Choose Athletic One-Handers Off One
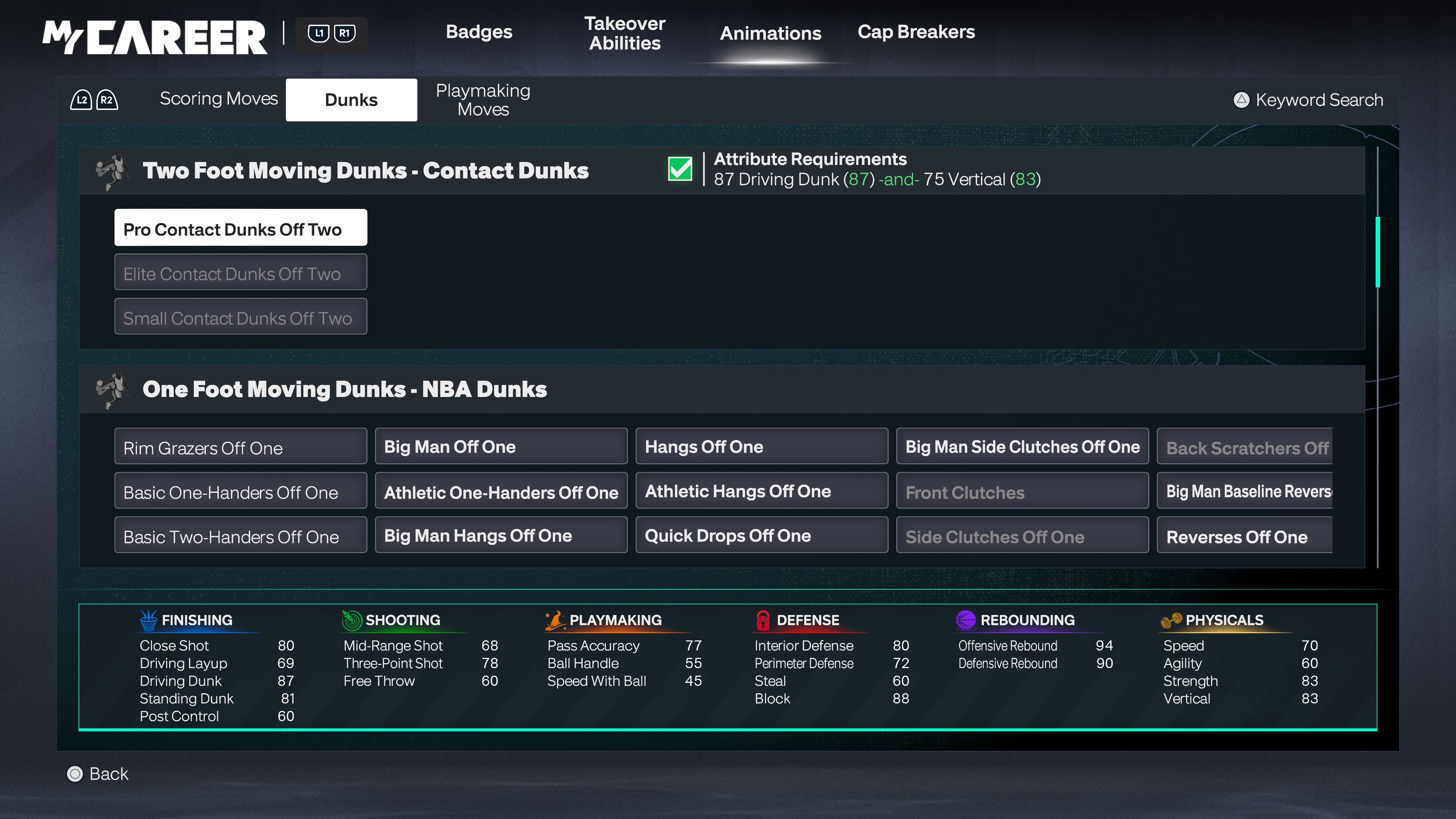The width and height of the screenshot is (1456, 819). [x=501, y=491]
